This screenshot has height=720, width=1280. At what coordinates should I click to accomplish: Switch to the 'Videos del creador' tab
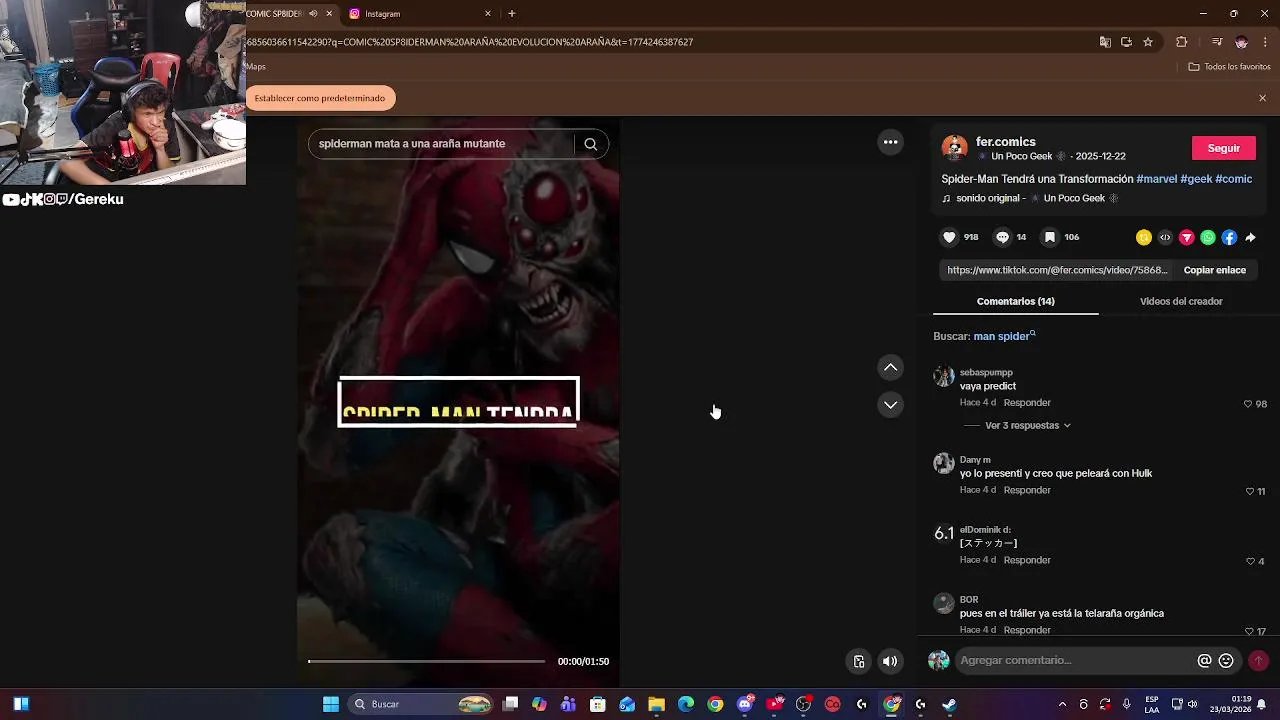click(x=1181, y=301)
